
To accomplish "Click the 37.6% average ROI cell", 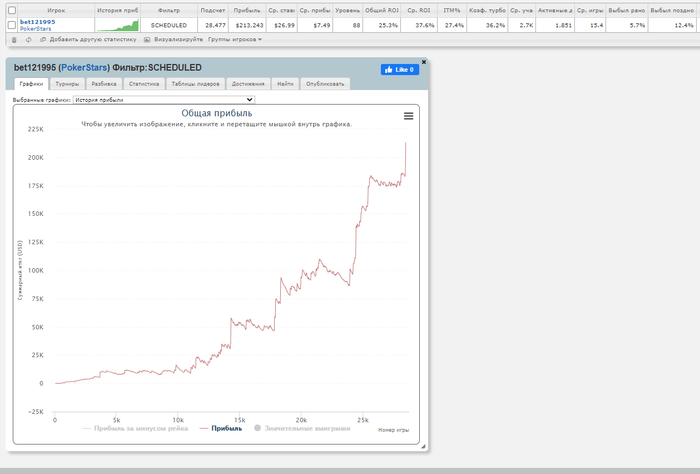I will [419, 25].
